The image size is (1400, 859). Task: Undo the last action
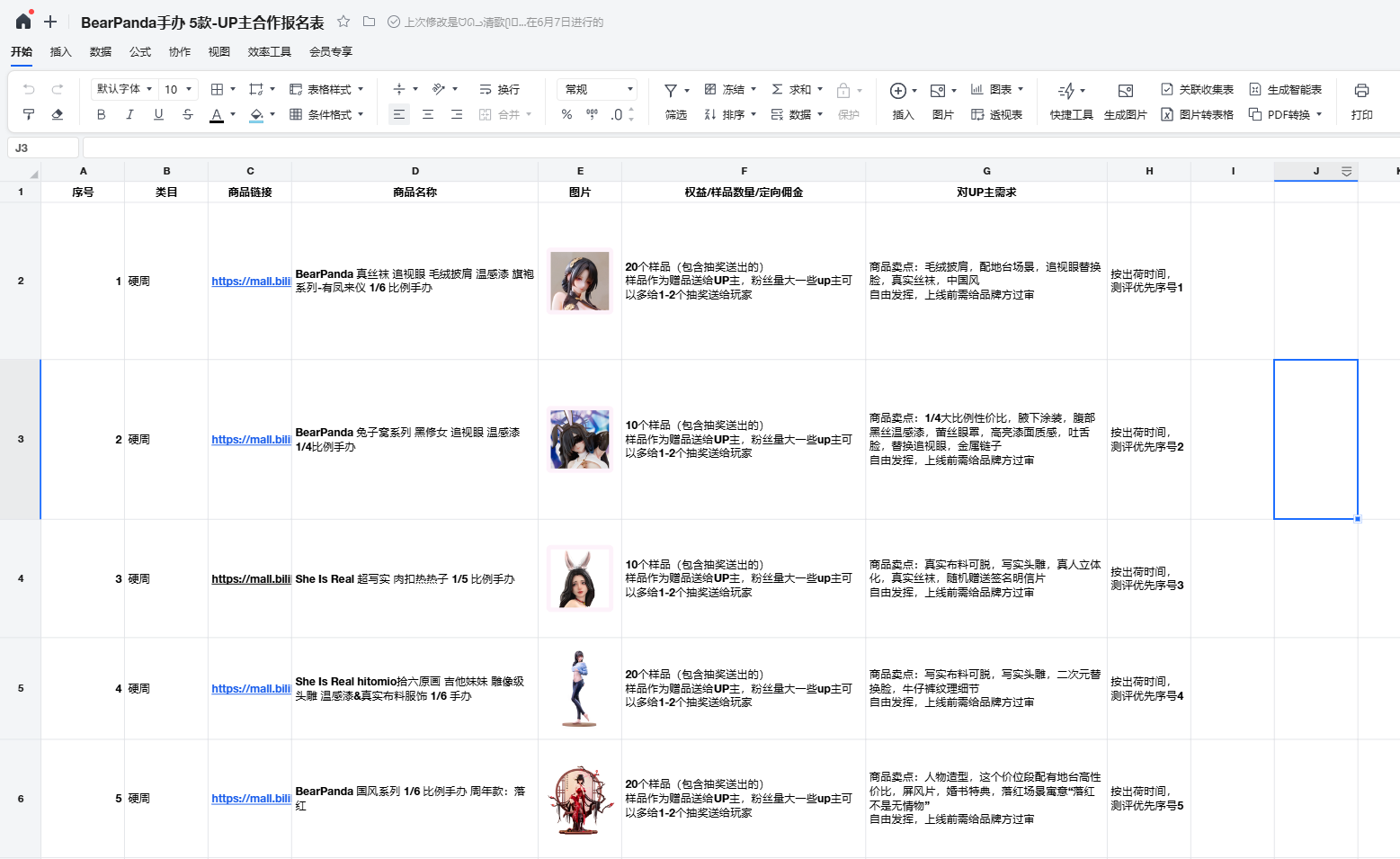coord(29,89)
